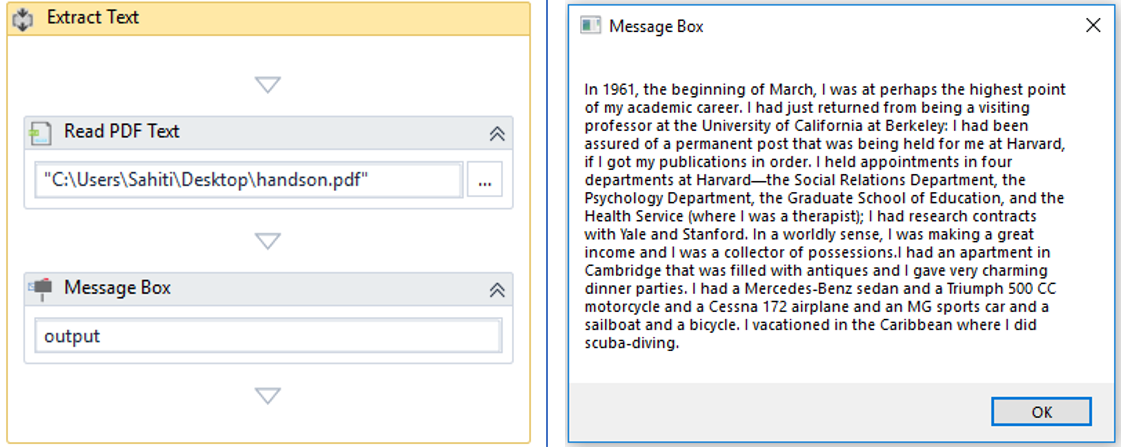Click the extracted PDF text paragraph
This screenshot has height=448, width=1121.
pyautogui.click(x=825, y=217)
